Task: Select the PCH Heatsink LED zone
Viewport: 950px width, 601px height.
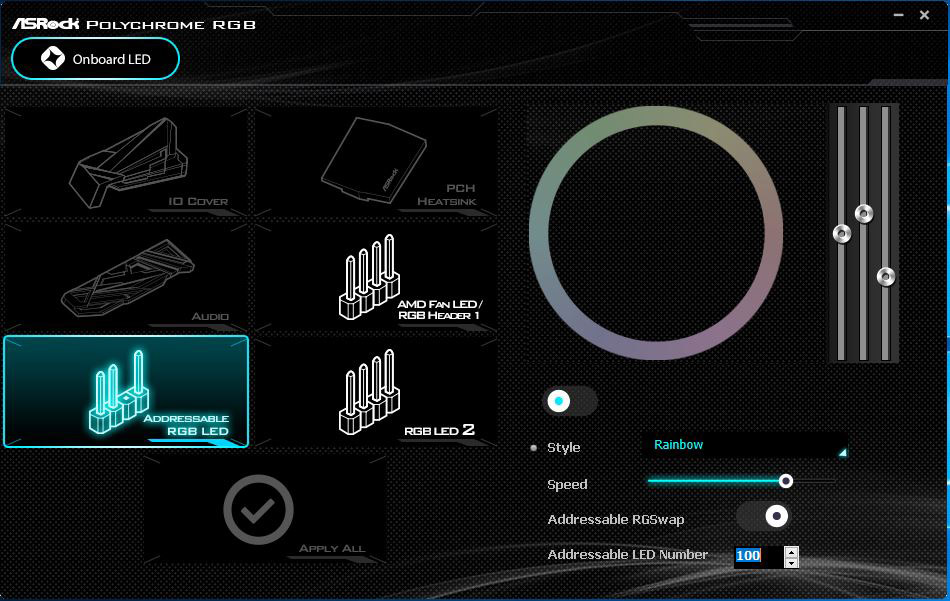Action: [x=376, y=162]
